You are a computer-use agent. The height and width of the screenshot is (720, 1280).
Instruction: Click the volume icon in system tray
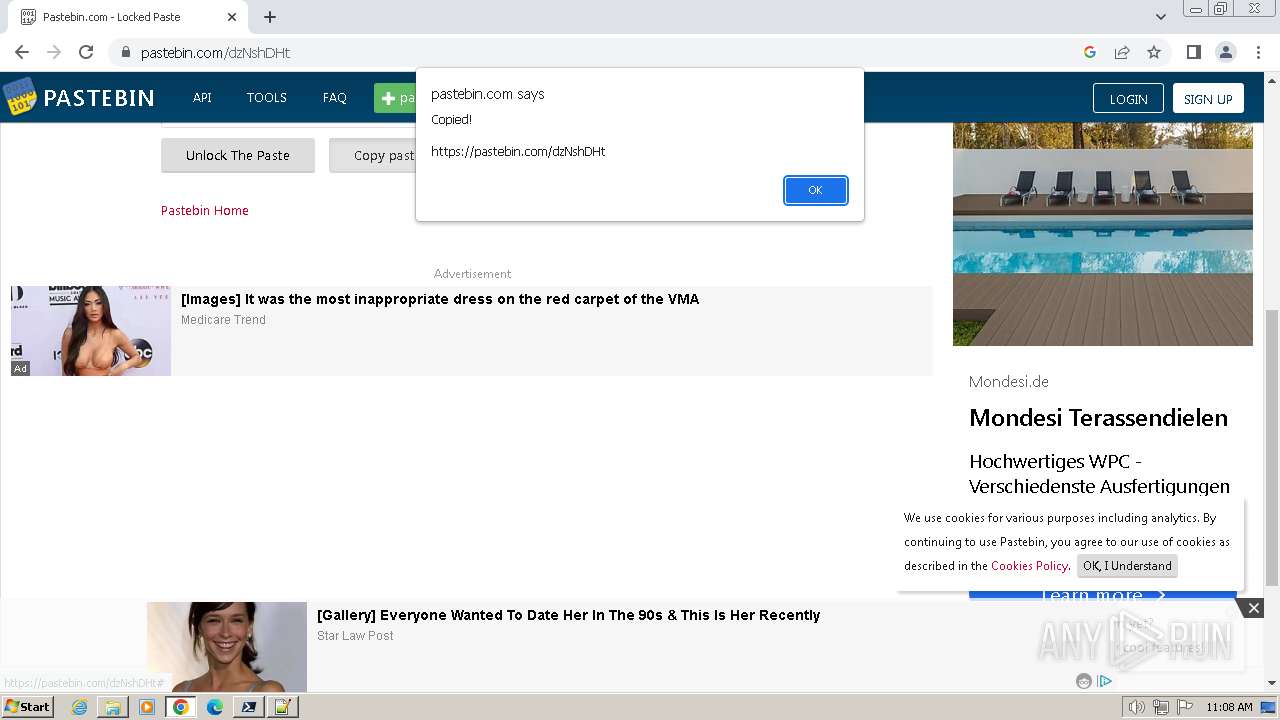(x=1137, y=707)
